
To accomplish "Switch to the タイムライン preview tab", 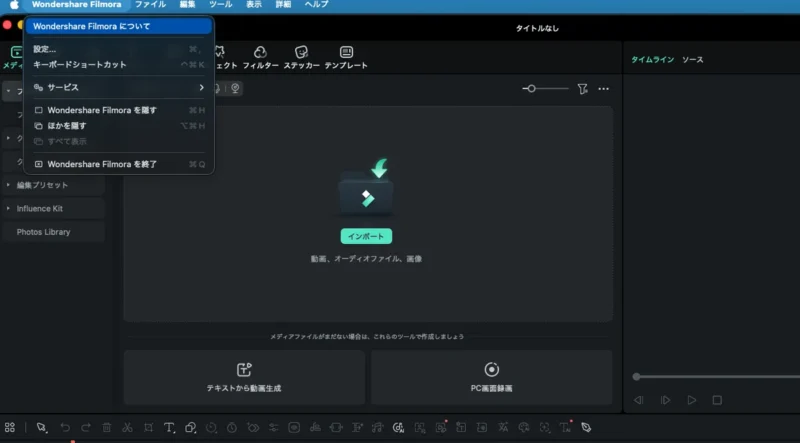I will [x=653, y=60].
